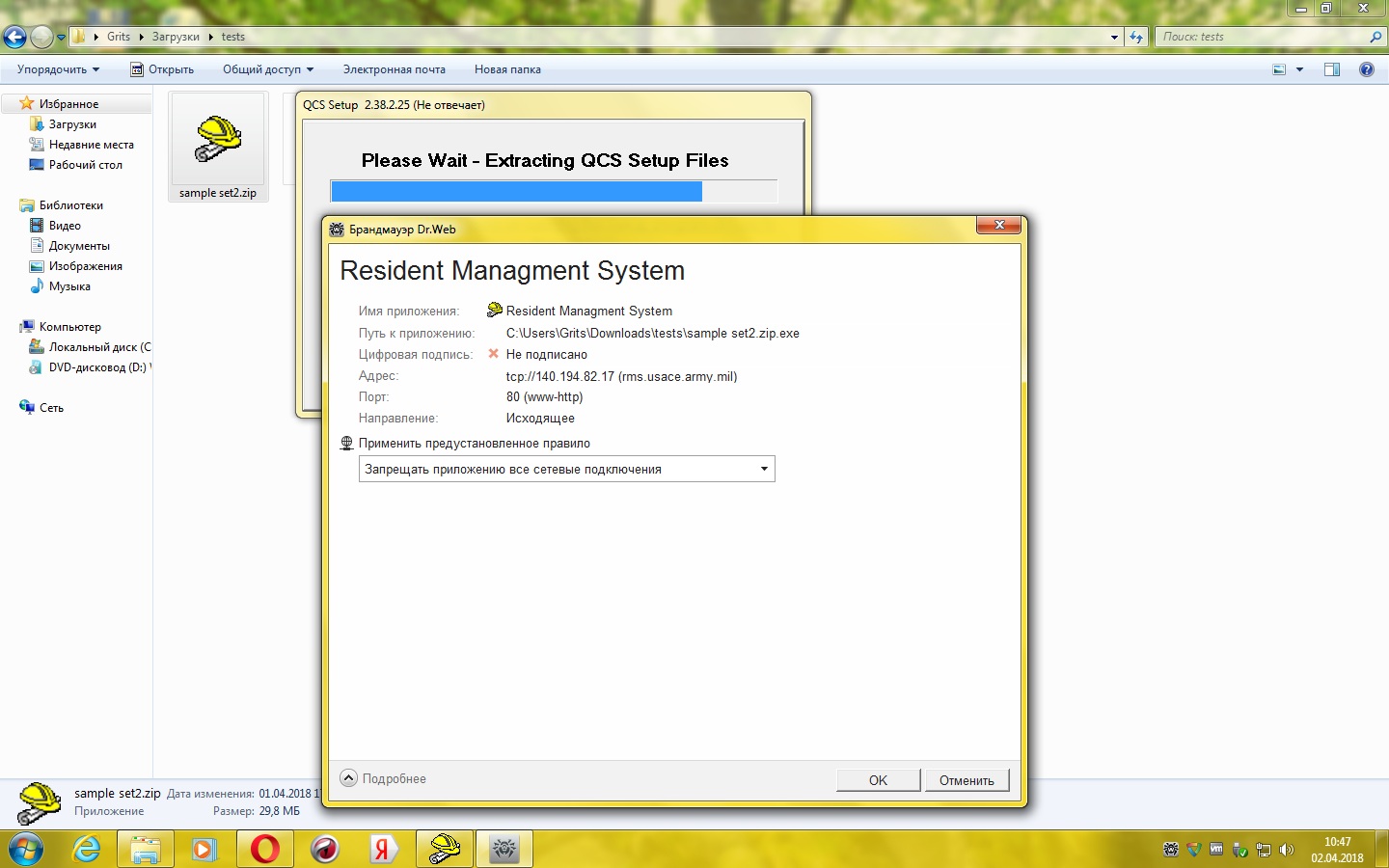Change the Explorer view mode icon
Image resolution: width=1389 pixels, height=868 pixels.
coord(1279,69)
